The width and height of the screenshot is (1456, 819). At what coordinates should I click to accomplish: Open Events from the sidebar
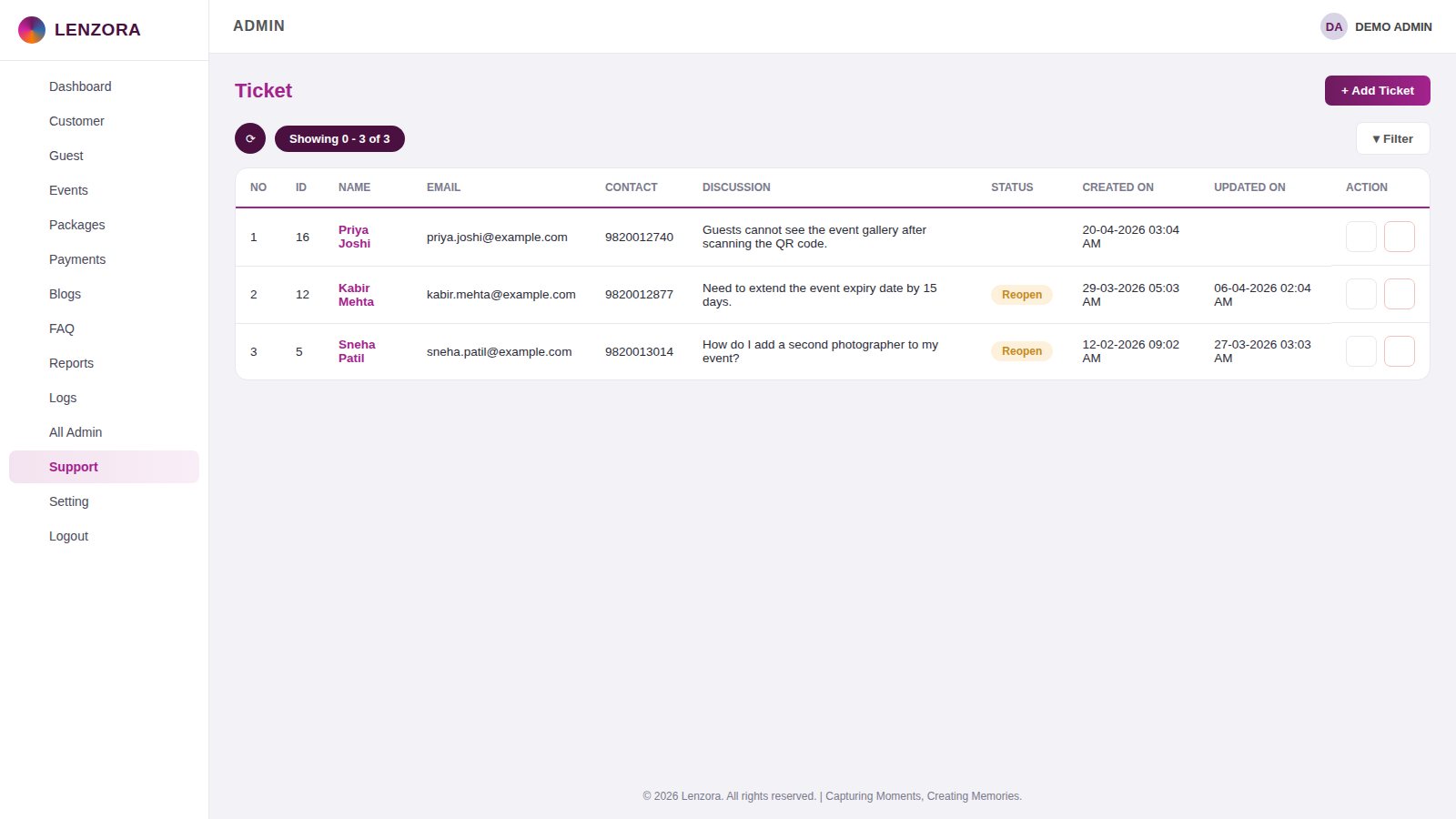tap(104, 190)
